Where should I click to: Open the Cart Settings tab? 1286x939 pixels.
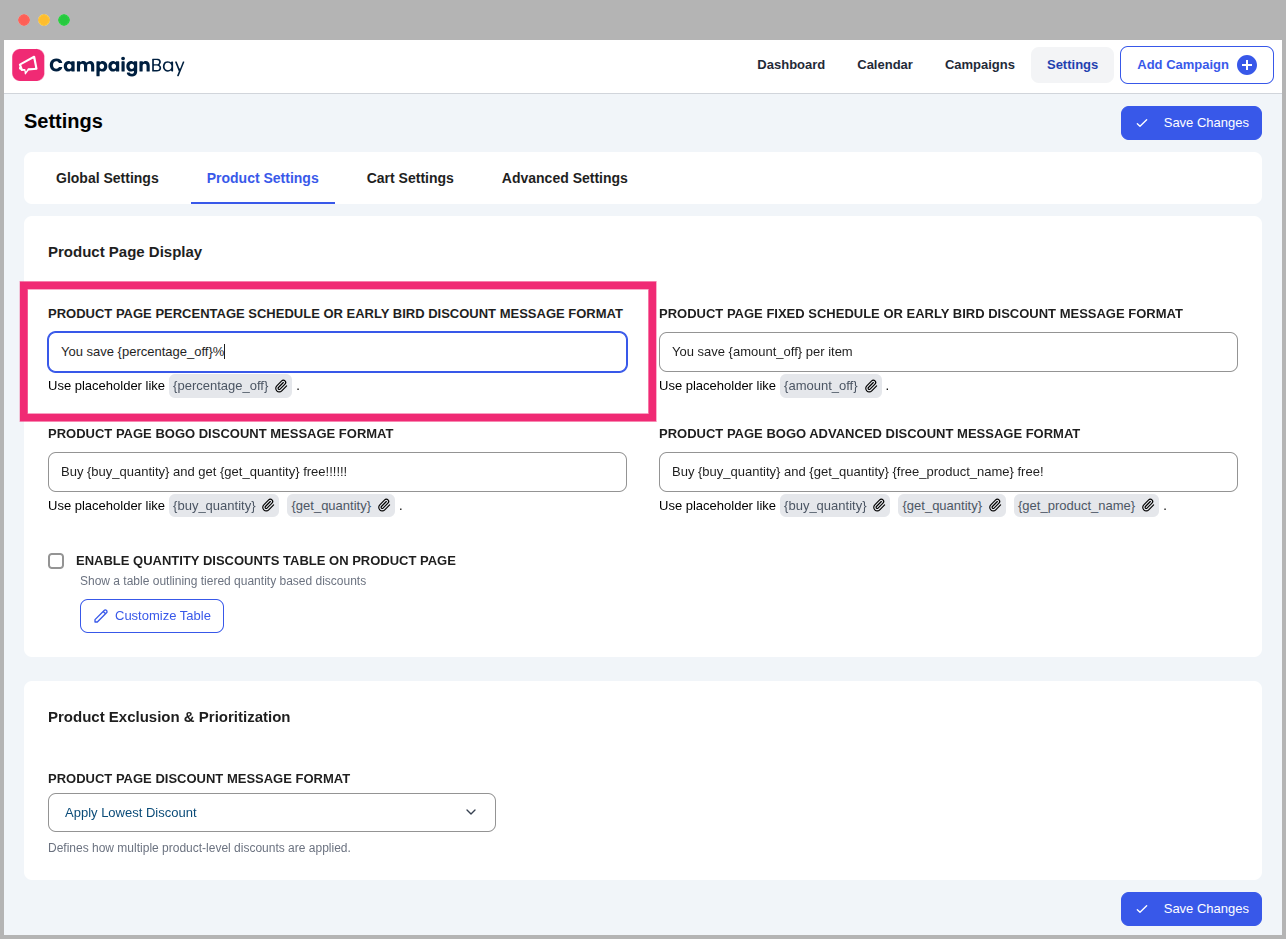[x=410, y=178]
